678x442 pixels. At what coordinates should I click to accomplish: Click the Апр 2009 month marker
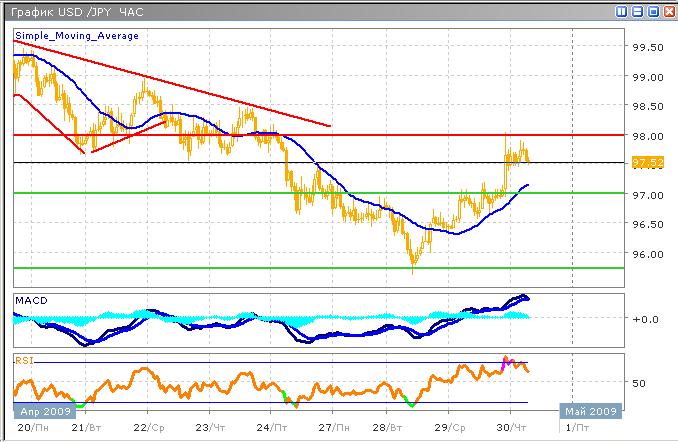pyautogui.click(x=39, y=411)
